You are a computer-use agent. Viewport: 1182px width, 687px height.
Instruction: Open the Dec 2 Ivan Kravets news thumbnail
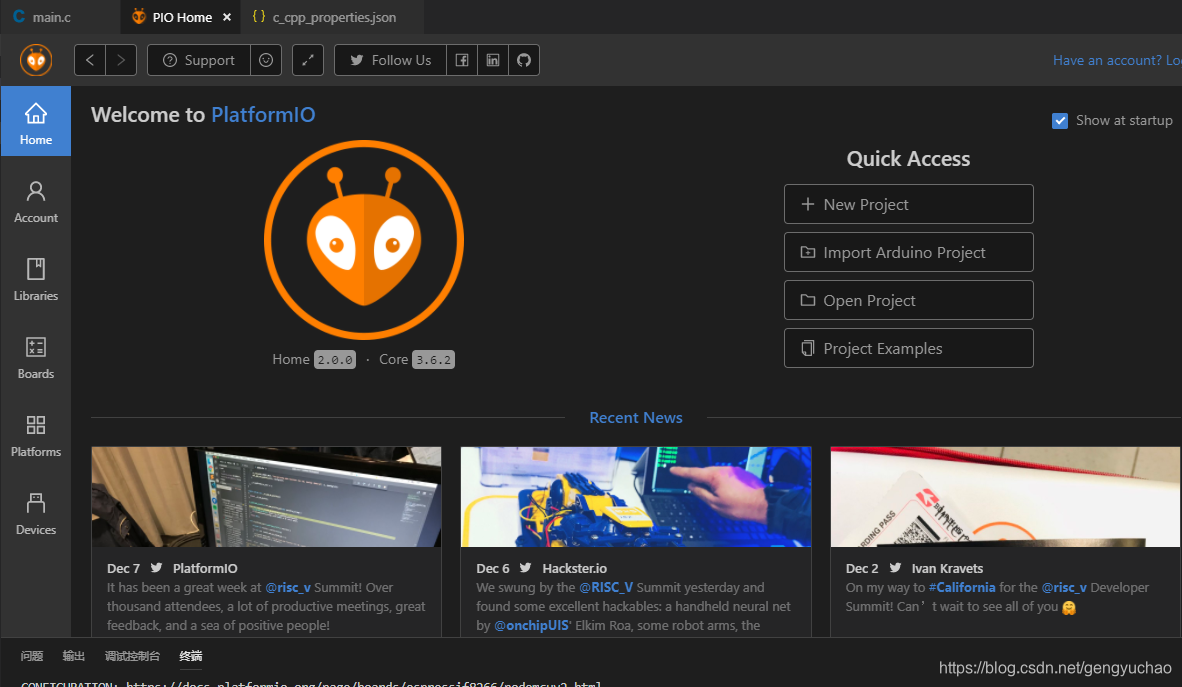(1005, 497)
